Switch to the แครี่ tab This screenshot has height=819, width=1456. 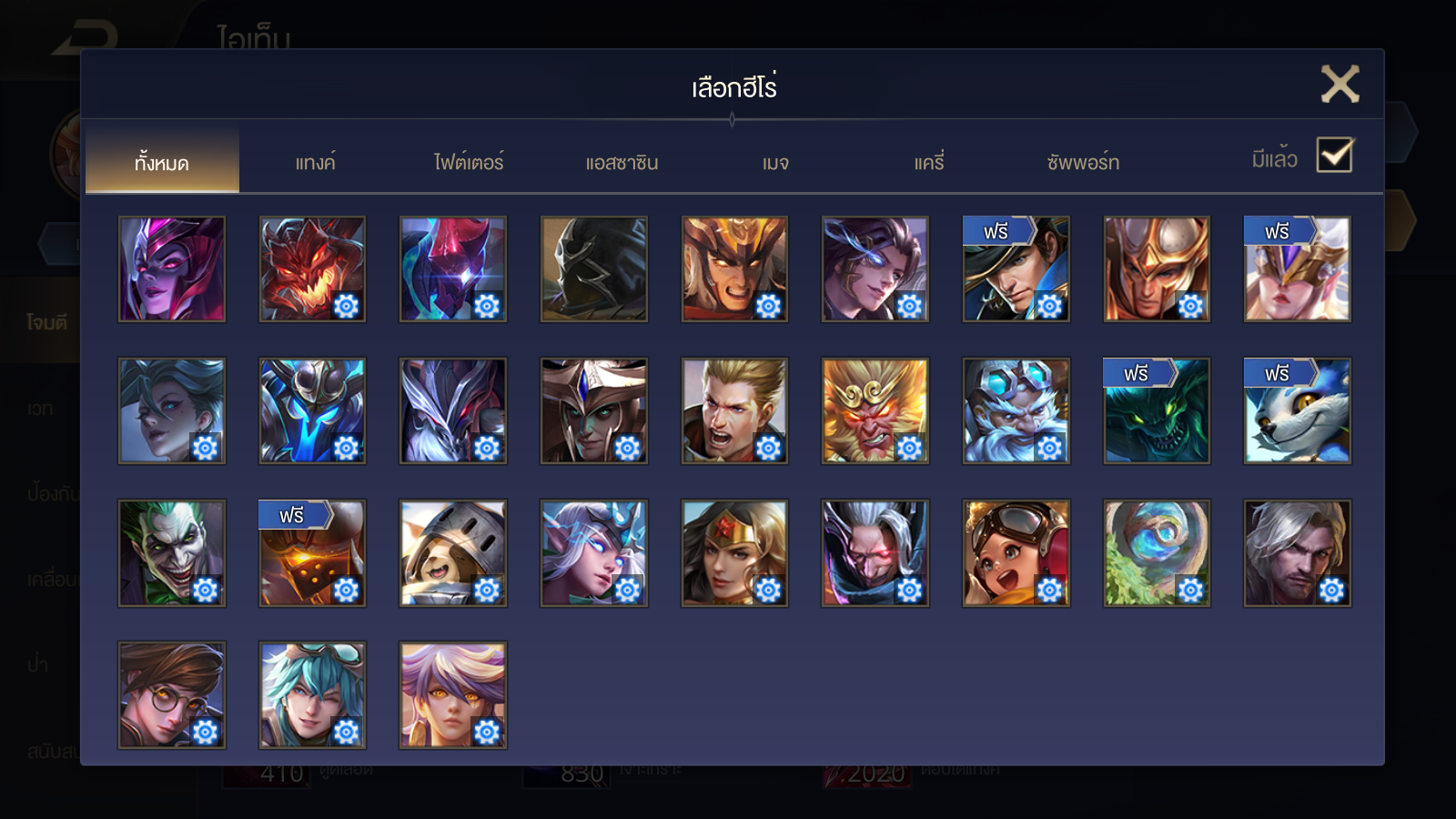click(x=929, y=163)
